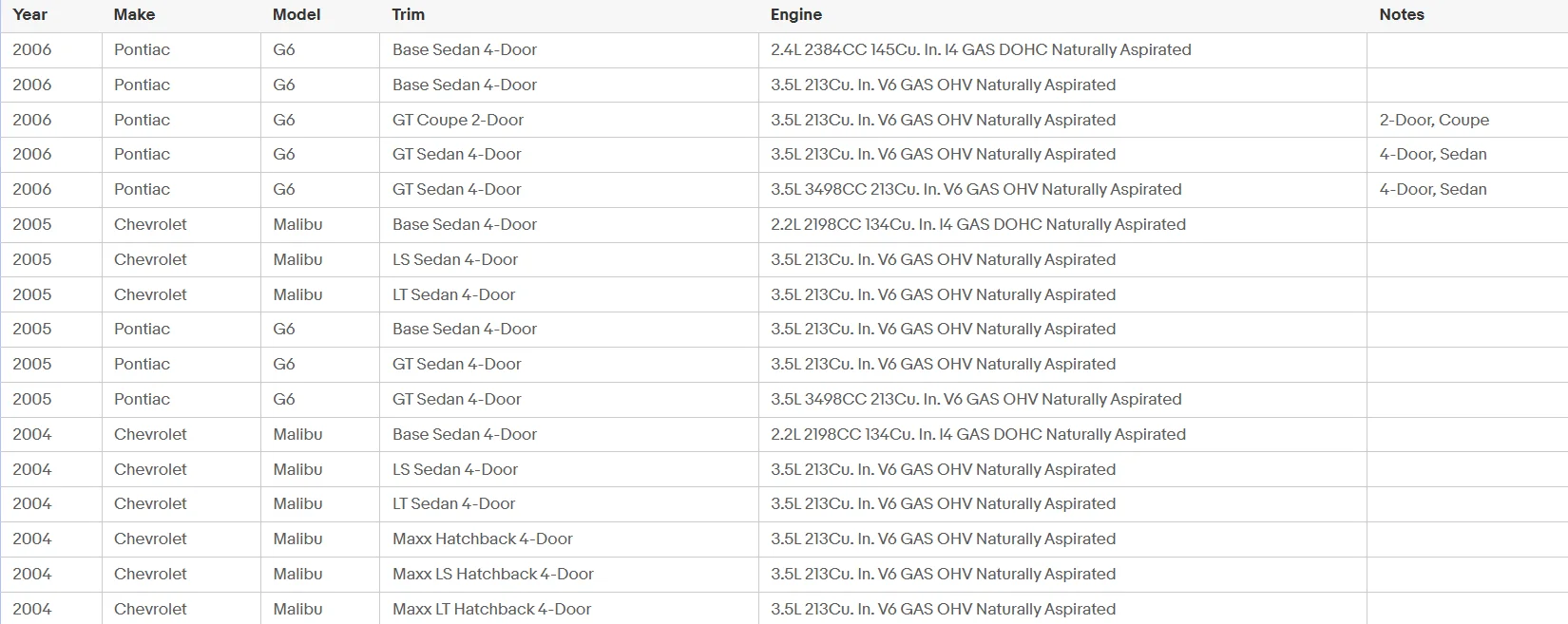Select "LT Sedan 4-Door" in the 2004 Malibu row
Screen dimensions: 1568x624
454,503
